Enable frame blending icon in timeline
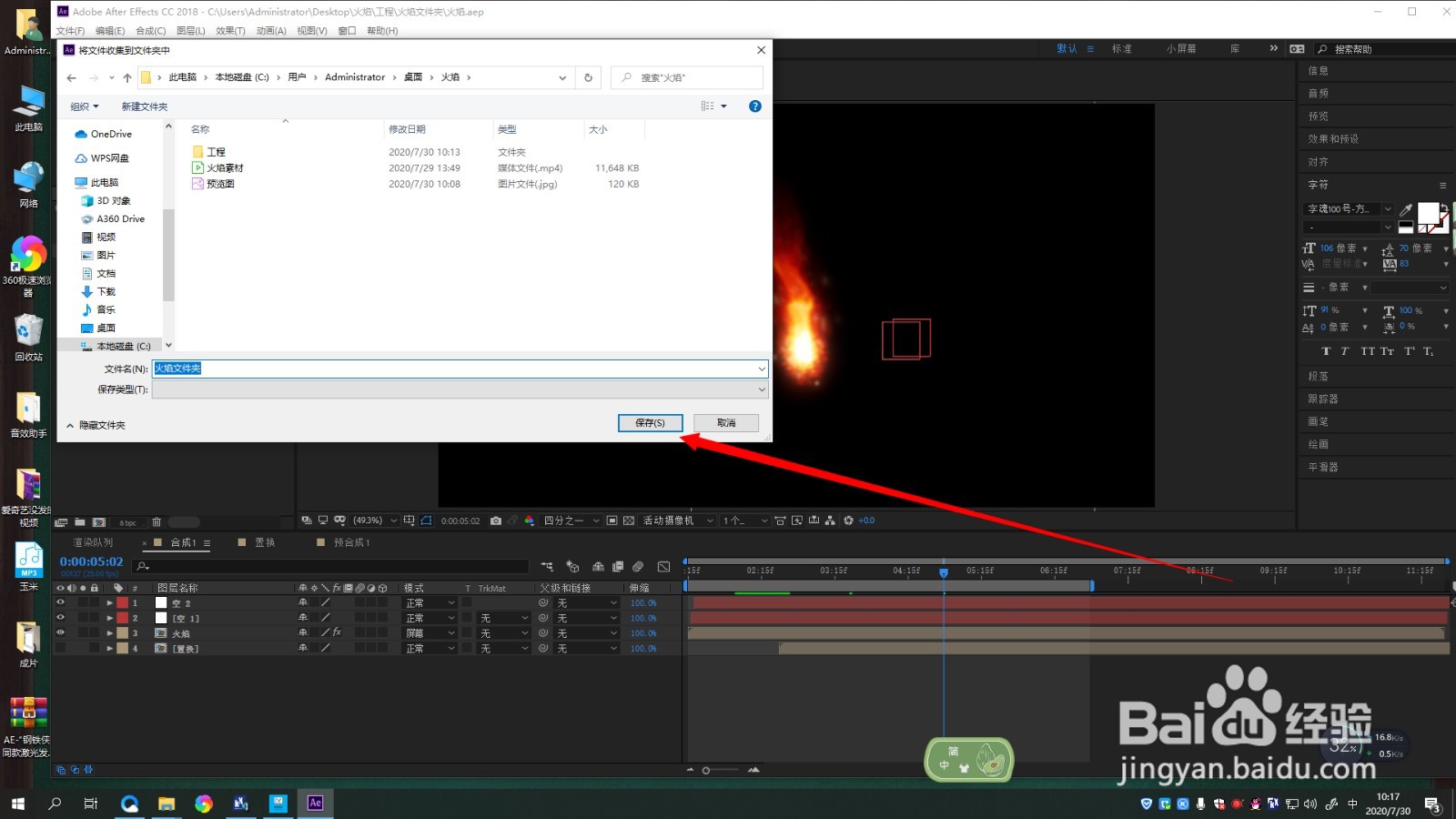Viewport: 1456px width, 819px height. (618, 566)
